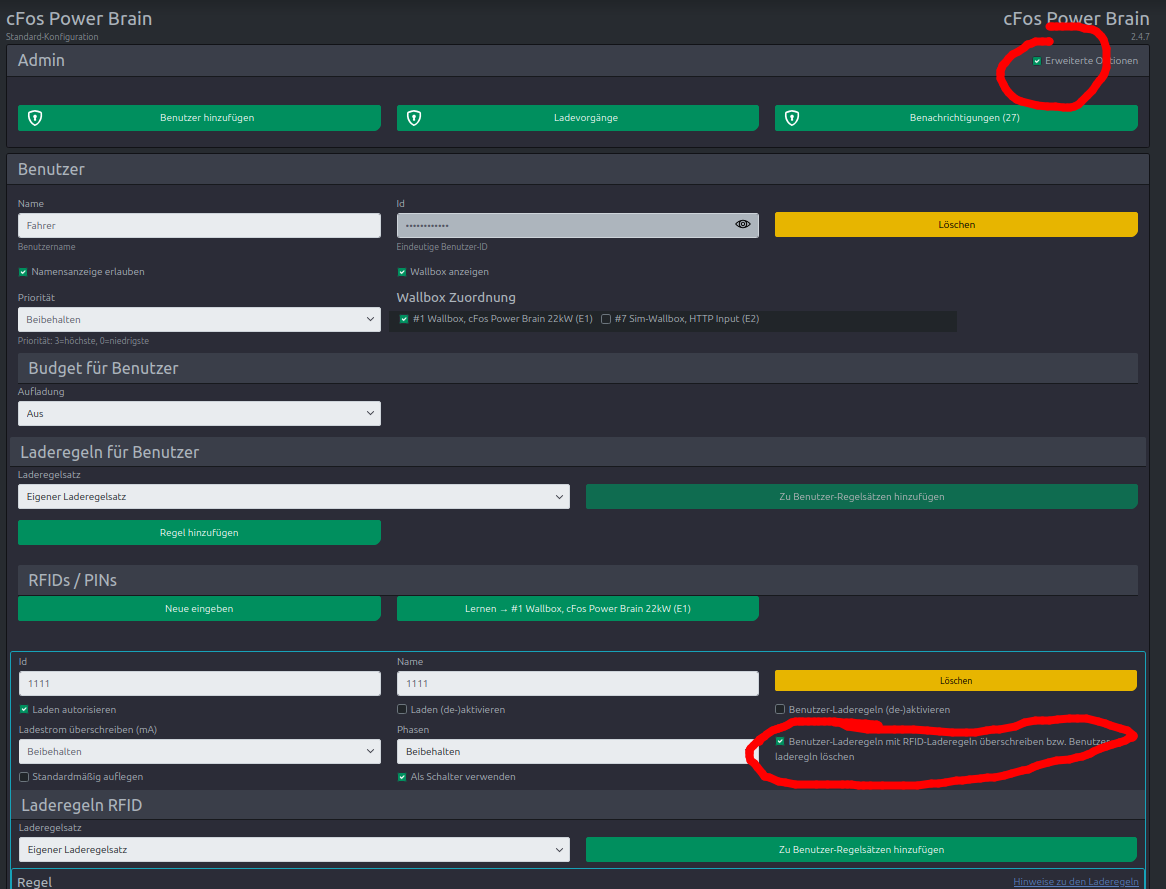The image size is (1166, 889).
Task: Click the Standard-Konfiguration subtitle
Action: pos(52,37)
